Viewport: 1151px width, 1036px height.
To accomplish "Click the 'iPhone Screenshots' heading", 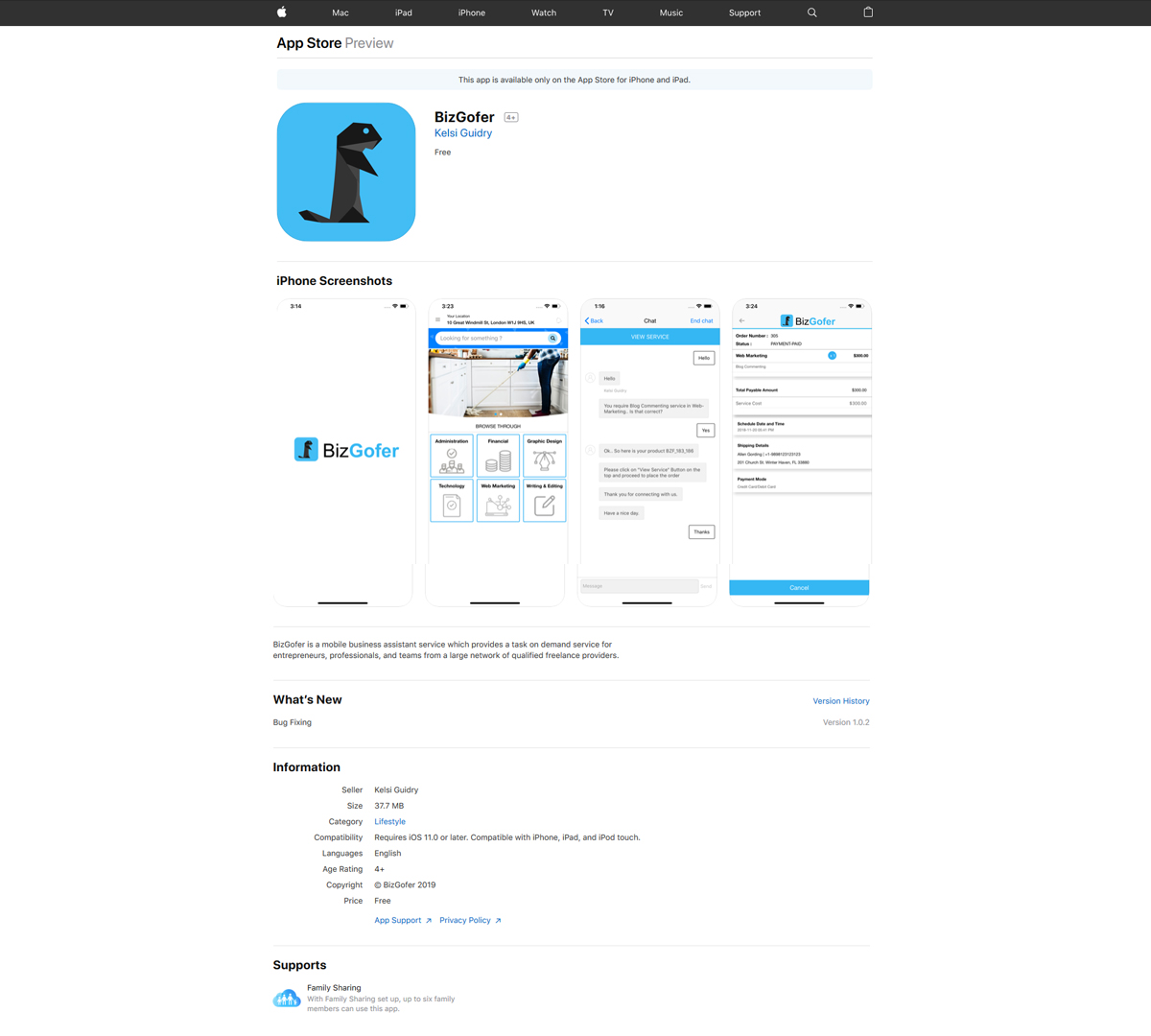I will click(x=334, y=281).
